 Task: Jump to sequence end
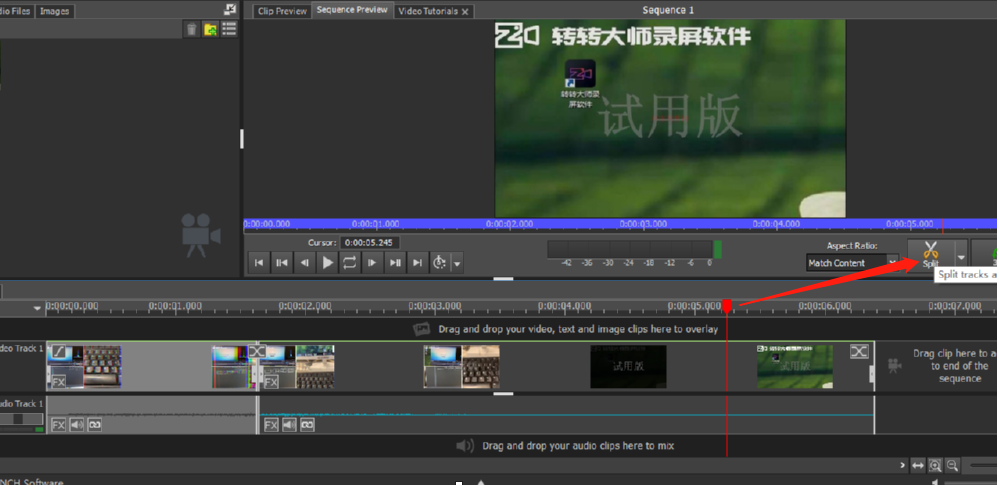[x=418, y=262]
